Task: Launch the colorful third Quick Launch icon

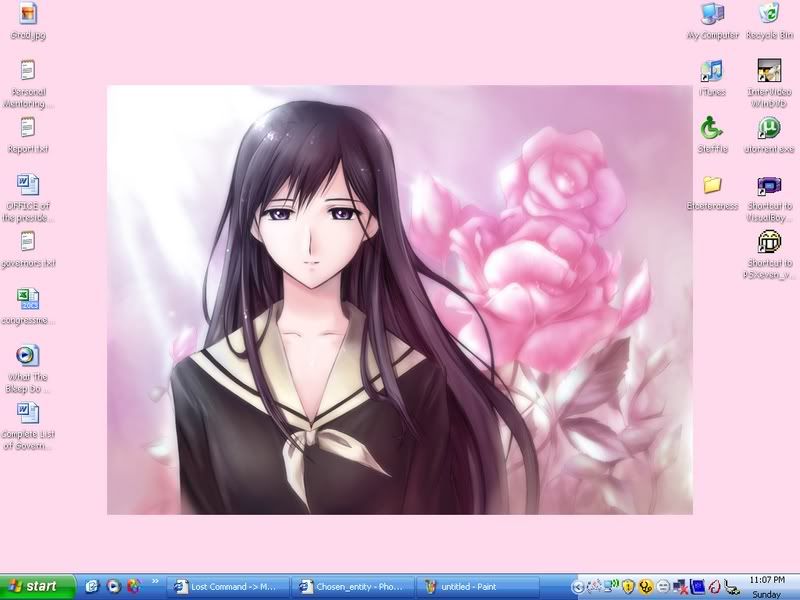Action: pyautogui.click(x=134, y=587)
